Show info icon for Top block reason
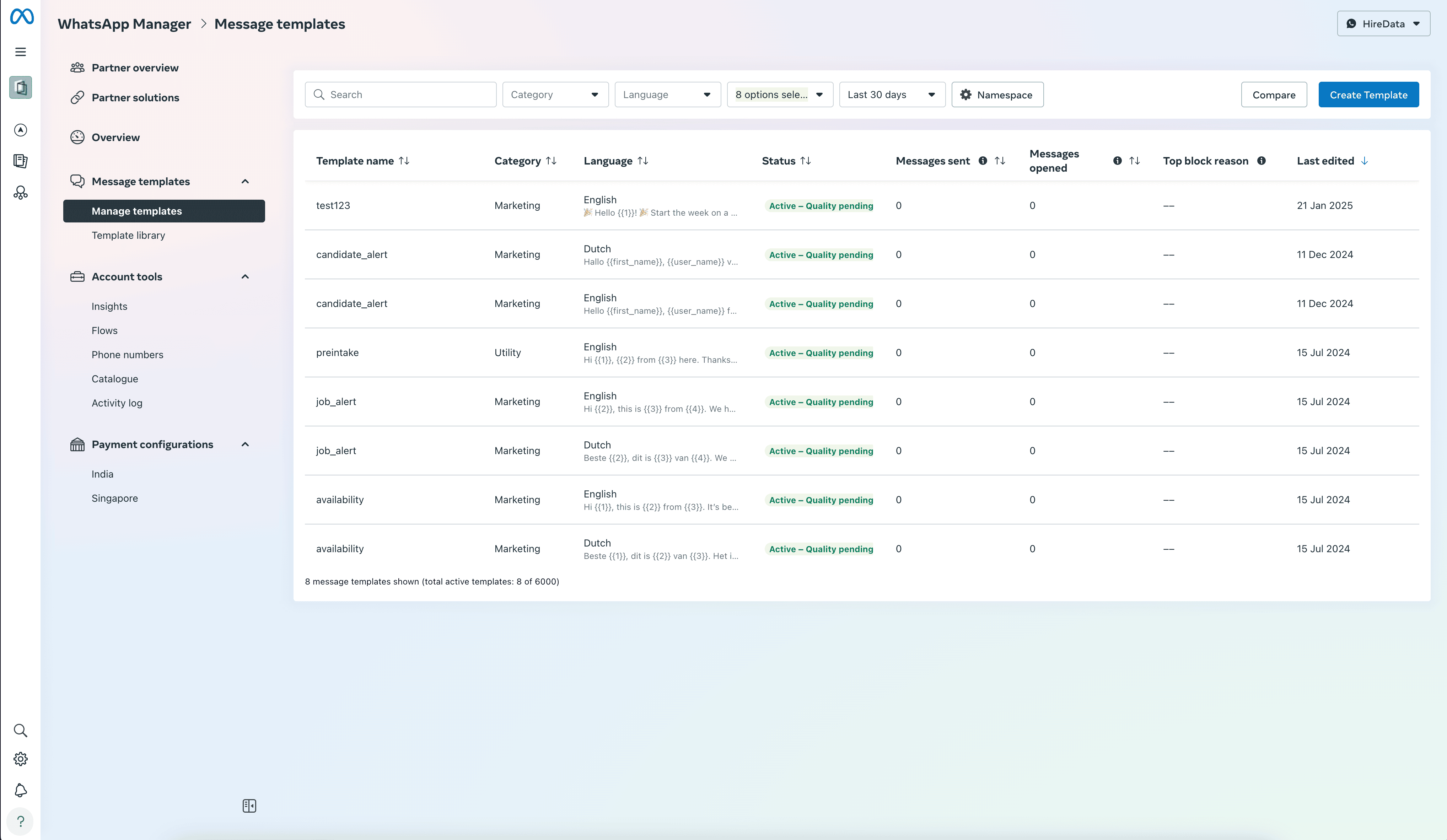The height and width of the screenshot is (840, 1447). (x=1262, y=161)
